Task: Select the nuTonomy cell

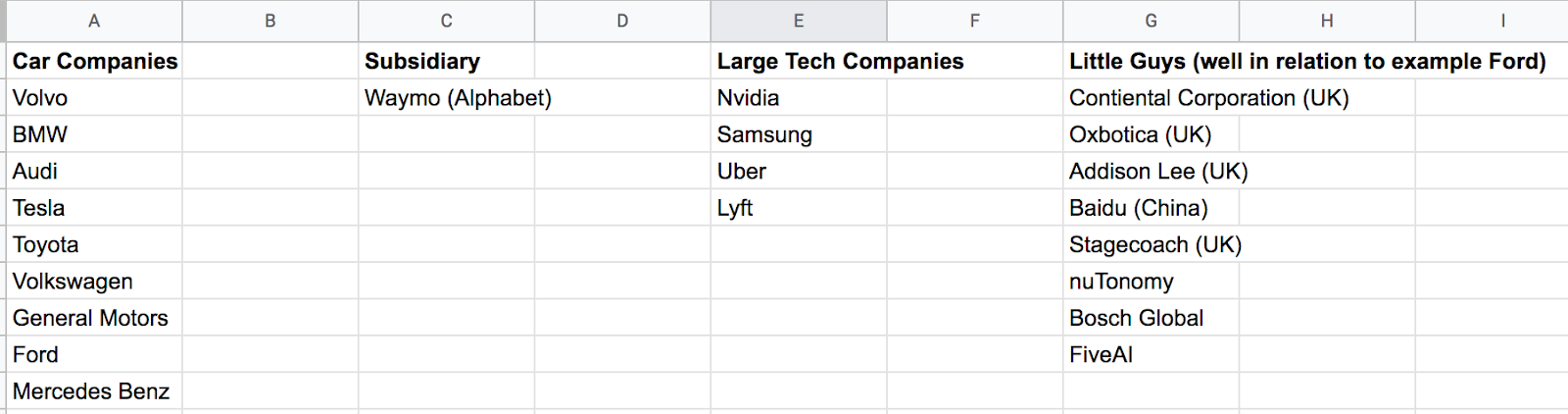Action: (x=1151, y=282)
